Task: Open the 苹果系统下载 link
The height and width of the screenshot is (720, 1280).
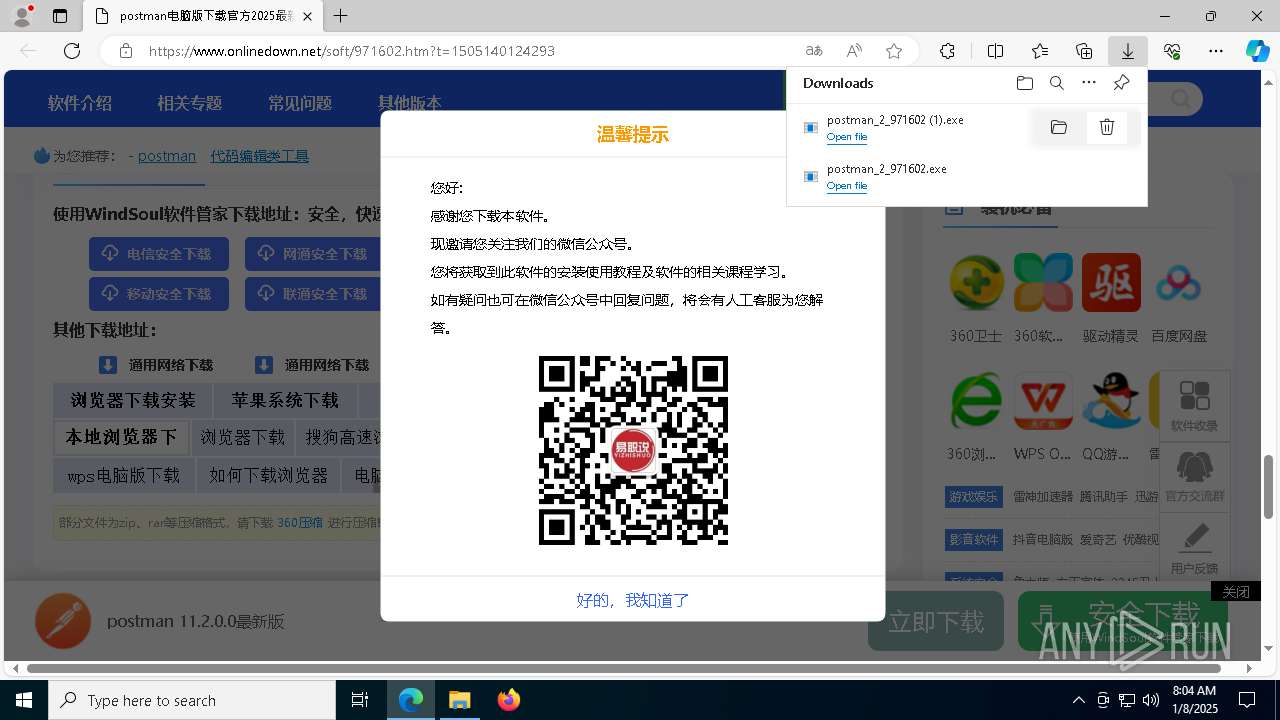Action: (x=285, y=400)
